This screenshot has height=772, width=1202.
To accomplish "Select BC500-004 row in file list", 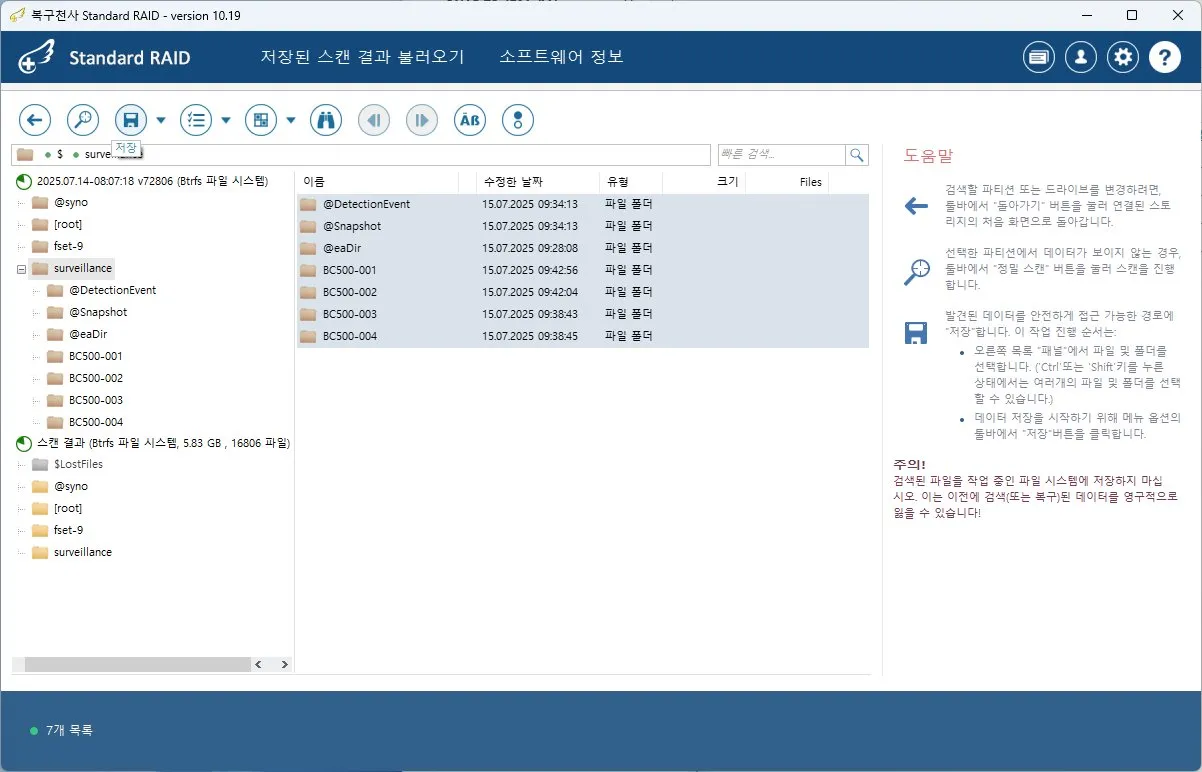I will click(x=583, y=336).
